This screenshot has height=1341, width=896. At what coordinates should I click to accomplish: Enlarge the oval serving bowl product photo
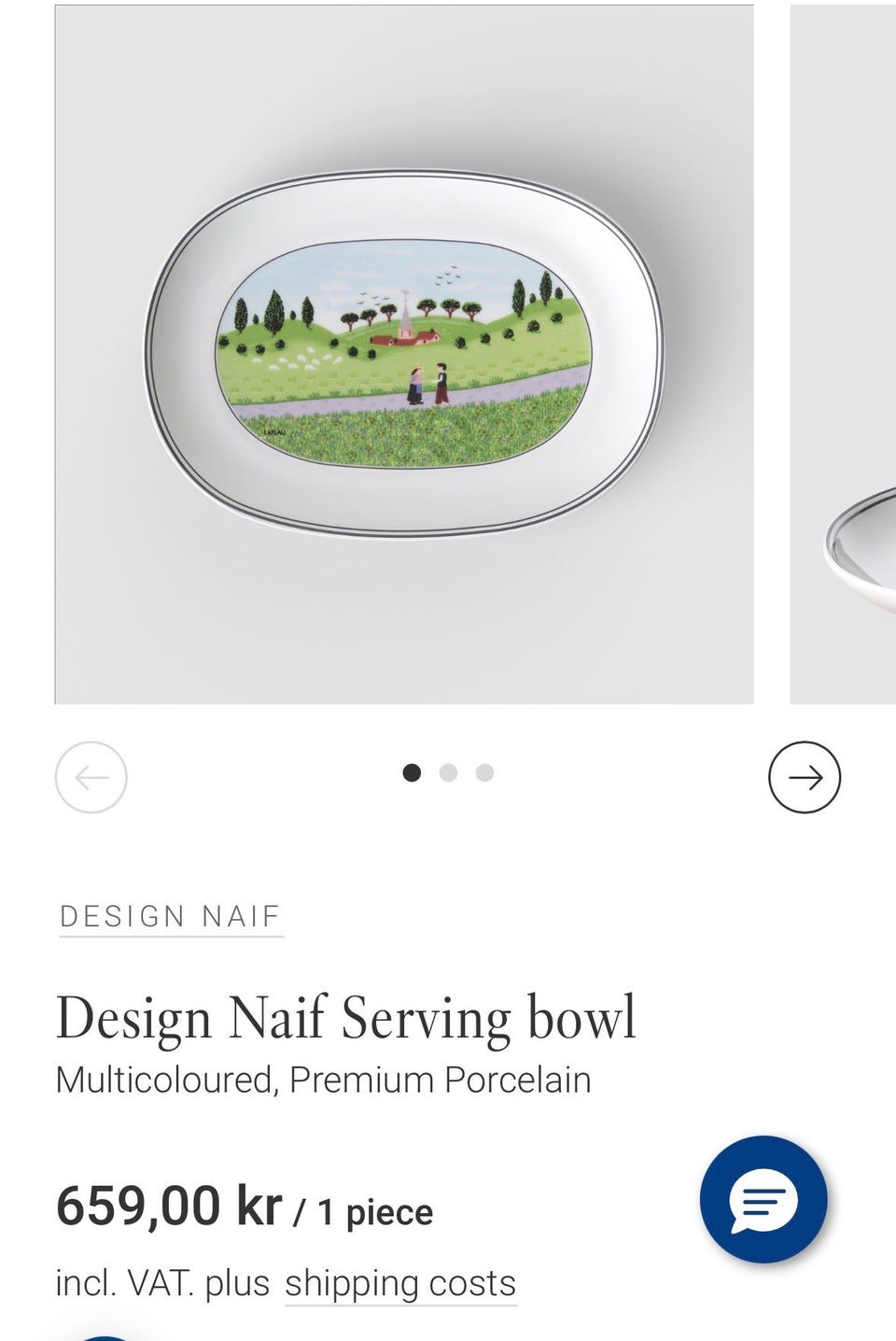(x=404, y=354)
